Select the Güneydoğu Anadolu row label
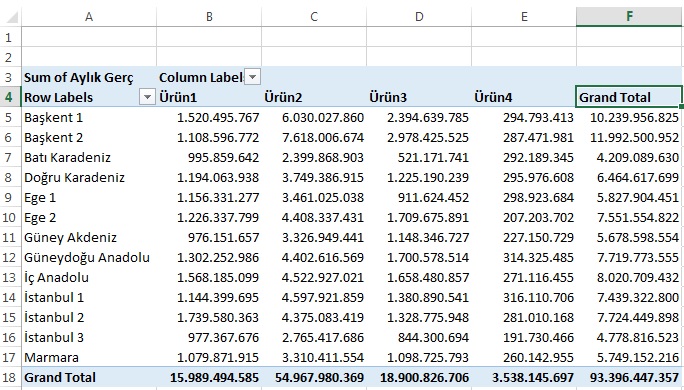Screen dimensions: 684x390 click(x=89, y=257)
